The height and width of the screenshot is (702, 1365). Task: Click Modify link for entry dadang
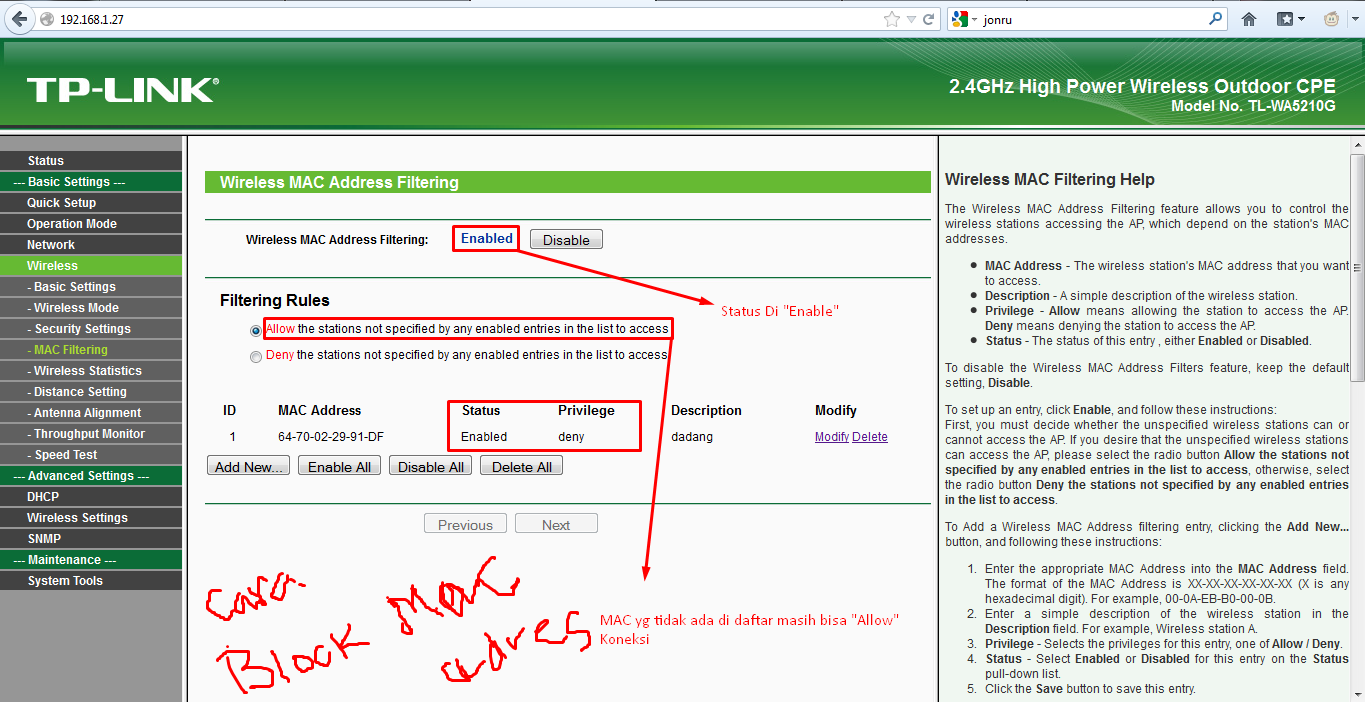[x=832, y=437]
